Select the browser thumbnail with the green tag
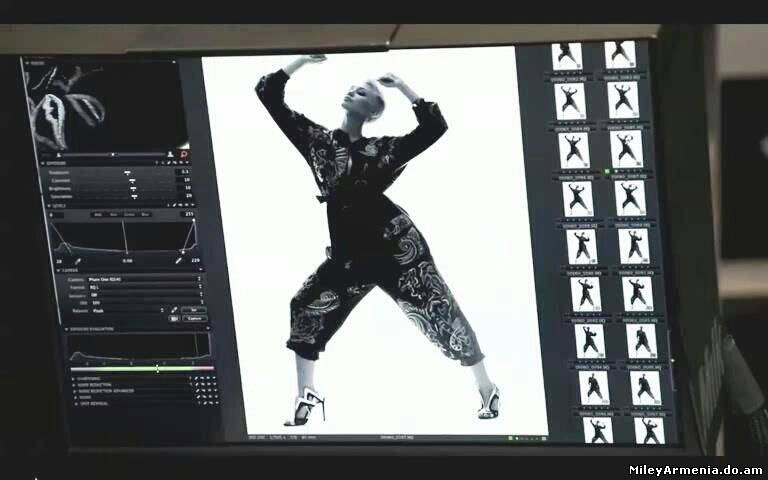768x480 pixels. [x=627, y=149]
